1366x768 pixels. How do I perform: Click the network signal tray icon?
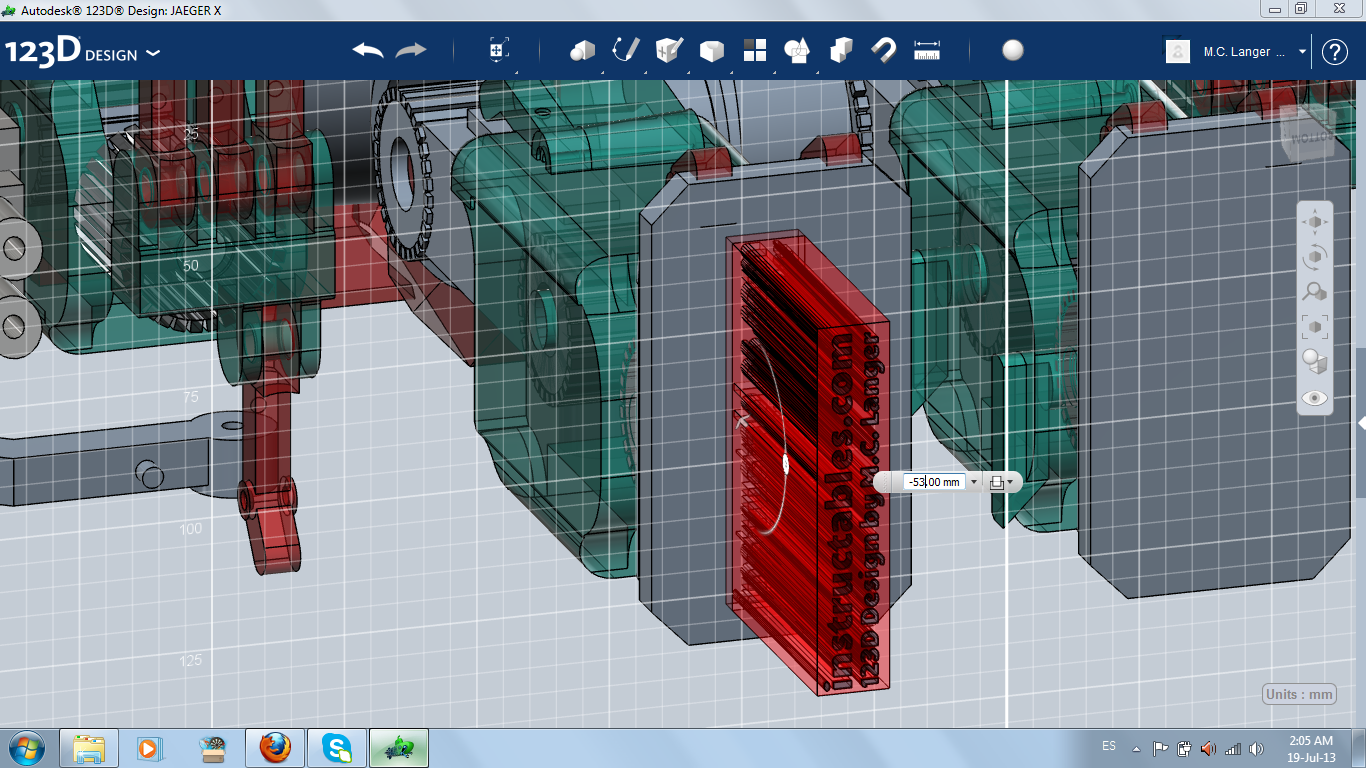pos(1233,748)
